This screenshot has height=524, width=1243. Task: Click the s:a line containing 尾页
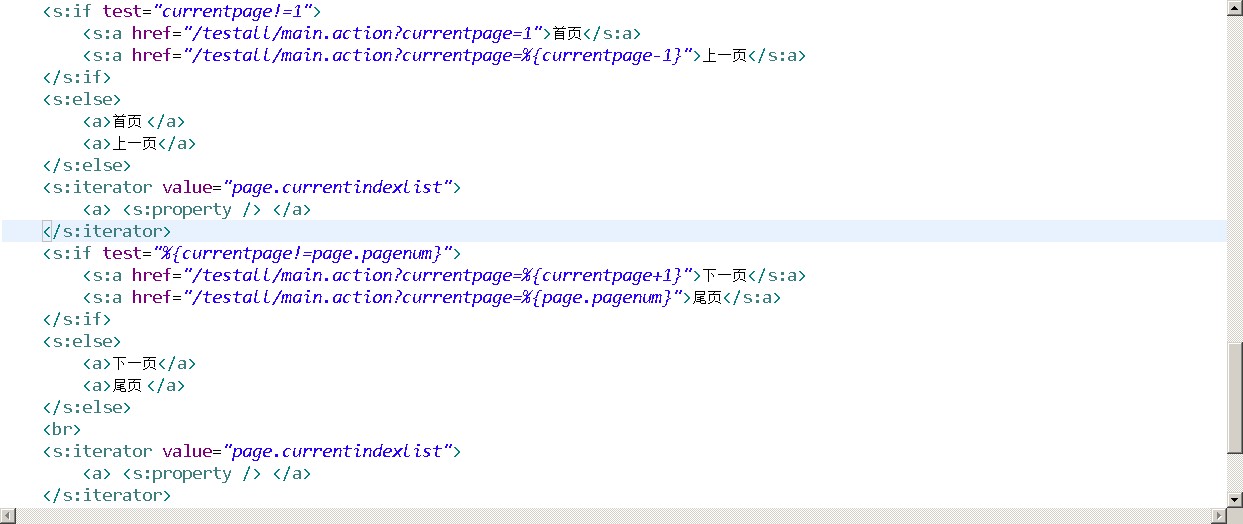click(x=432, y=297)
